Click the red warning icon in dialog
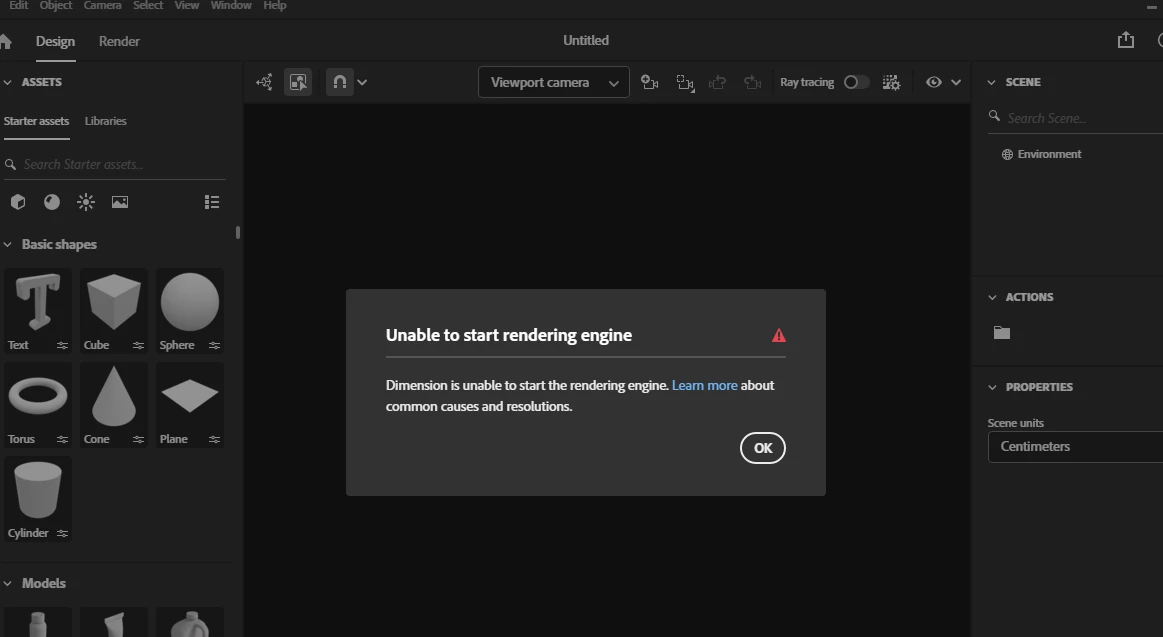The height and width of the screenshot is (637, 1163). pos(779,335)
